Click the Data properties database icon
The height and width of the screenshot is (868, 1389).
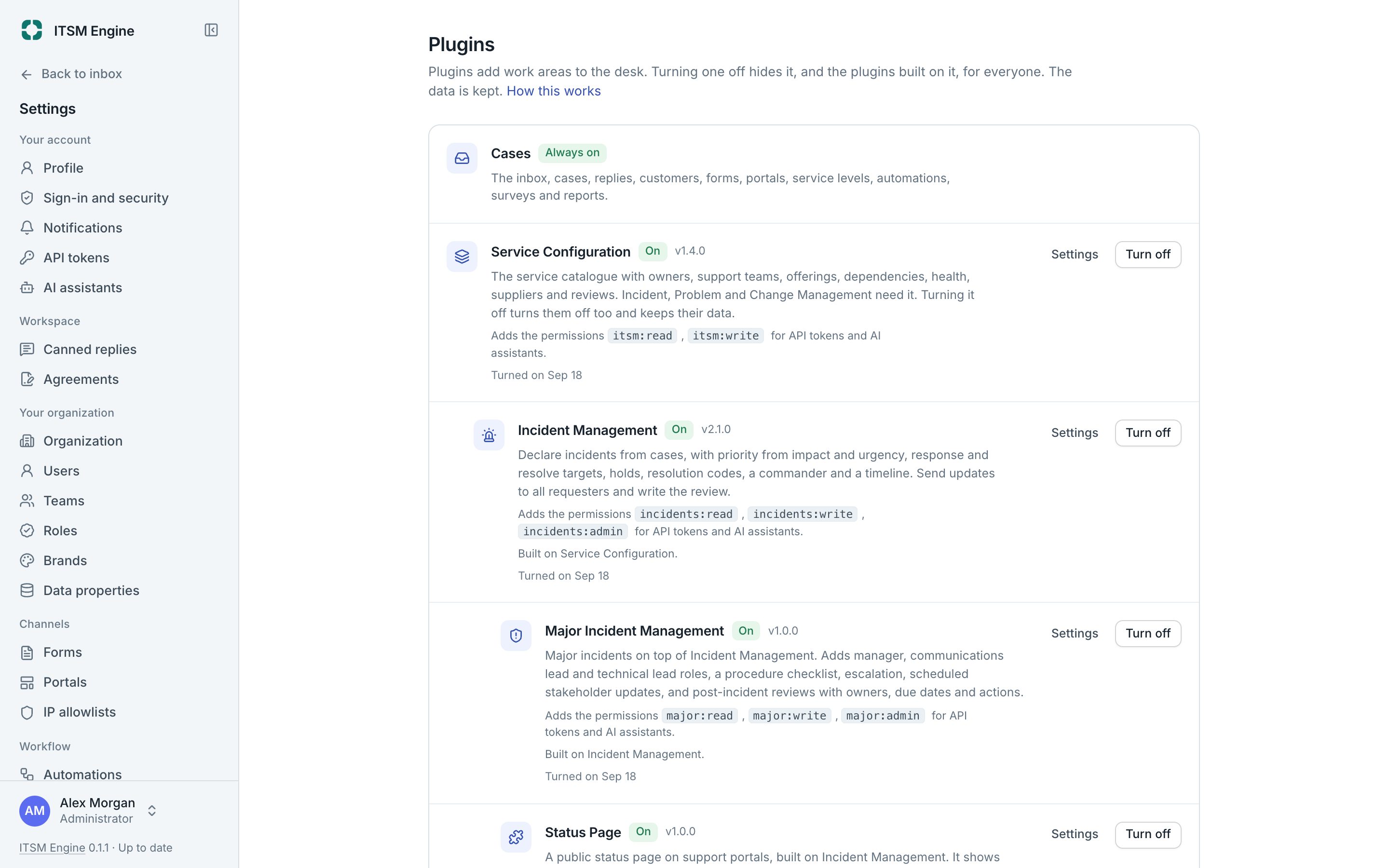click(x=27, y=590)
